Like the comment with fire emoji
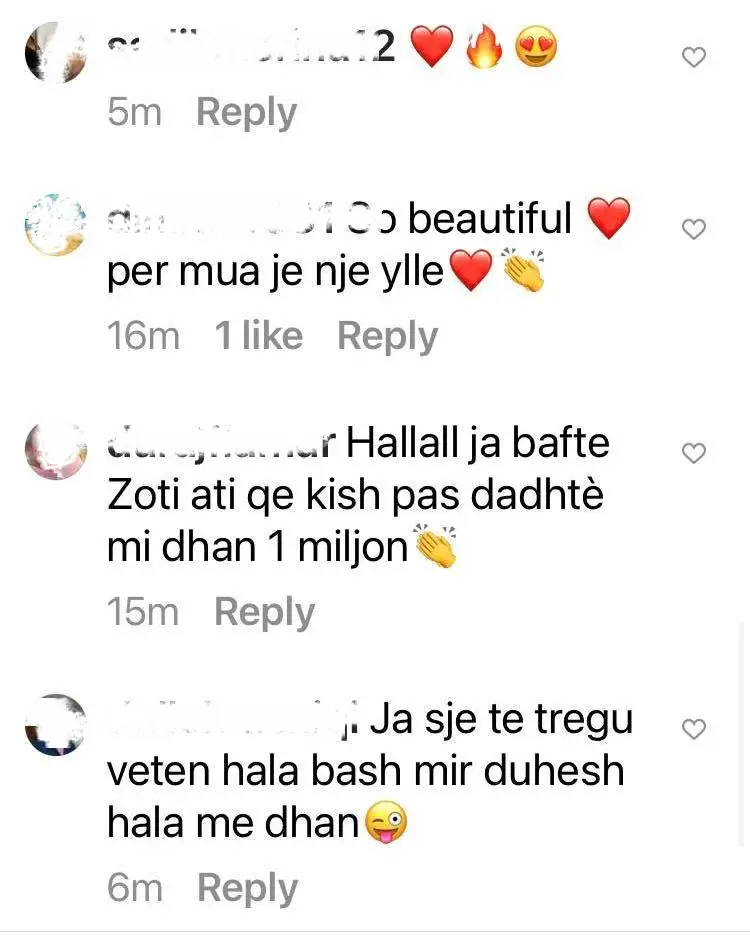 [x=693, y=57]
